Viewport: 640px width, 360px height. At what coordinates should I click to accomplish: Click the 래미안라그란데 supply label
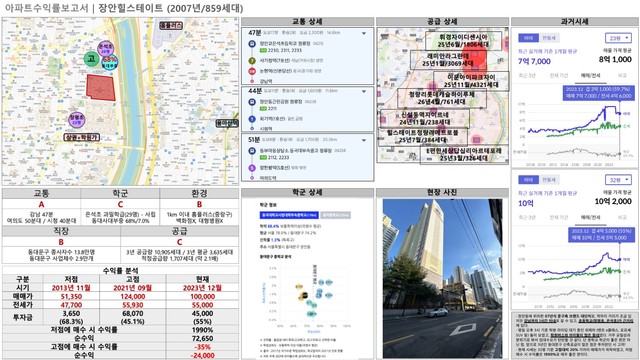(x=448, y=60)
